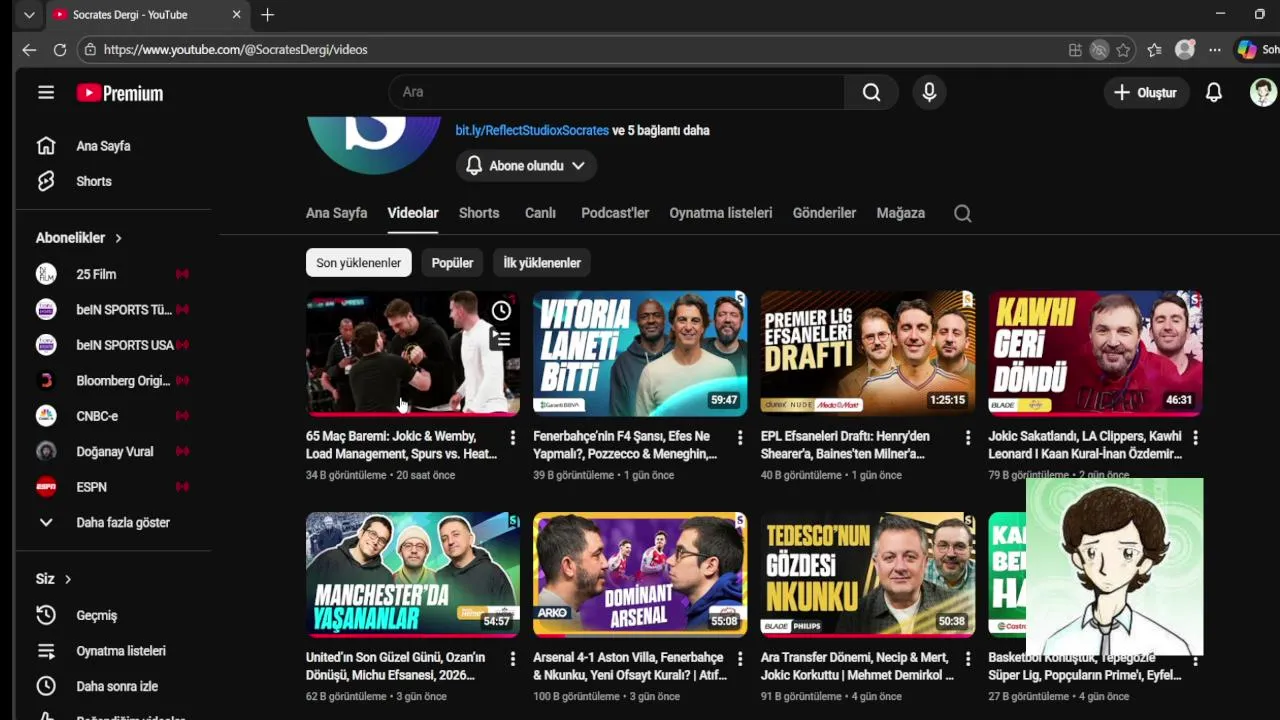Image resolution: width=1280 pixels, height=720 pixels.
Task: Open browser favorites list icon
Action: point(1154,50)
